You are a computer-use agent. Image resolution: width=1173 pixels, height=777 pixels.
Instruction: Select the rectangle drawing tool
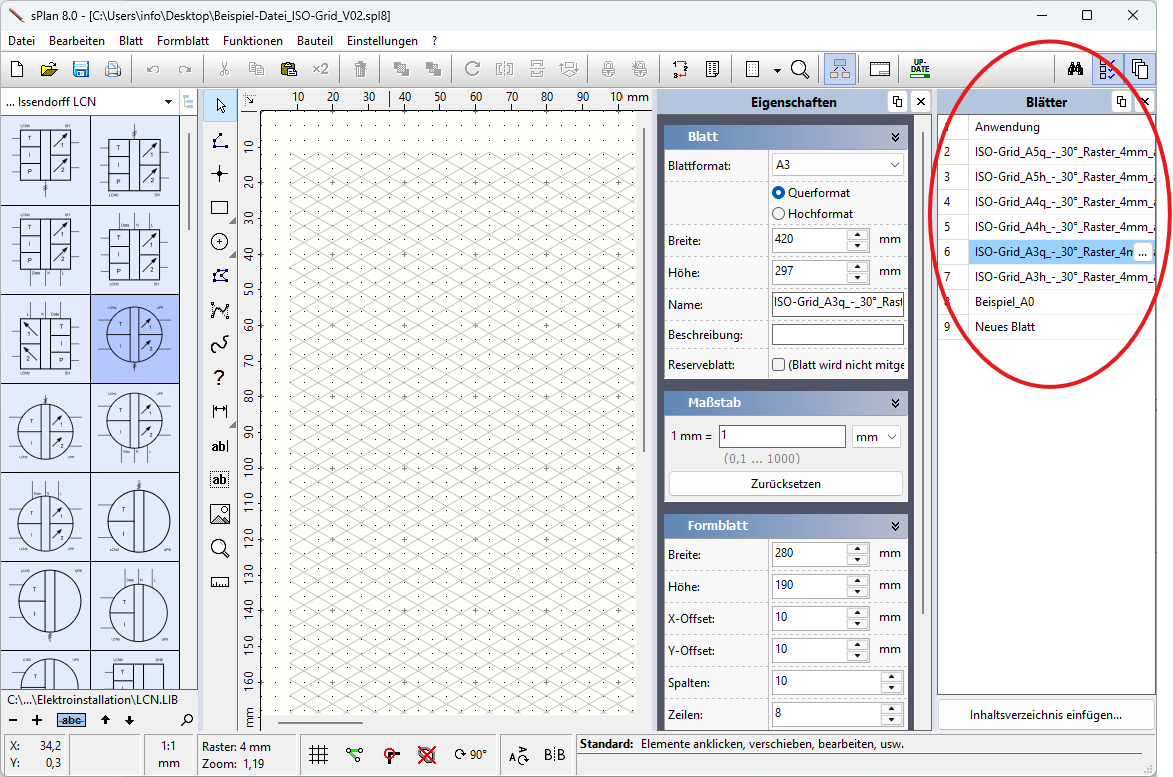tap(220, 208)
